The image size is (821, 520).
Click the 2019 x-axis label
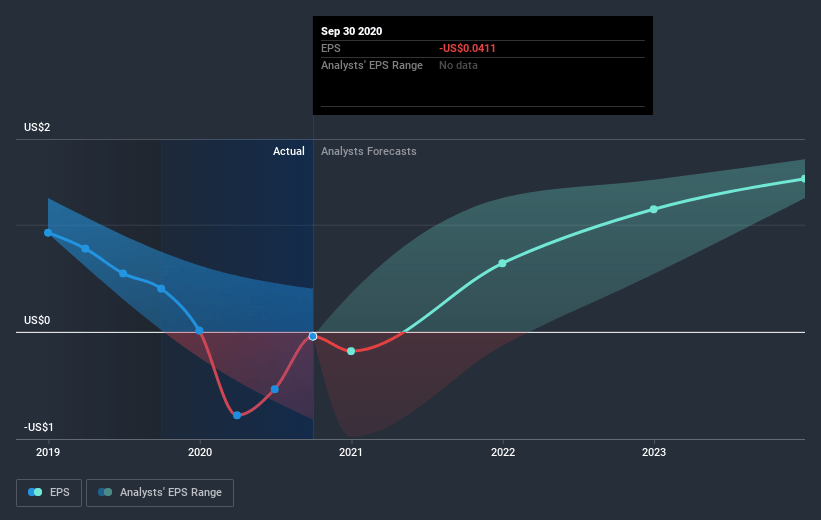click(x=48, y=452)
